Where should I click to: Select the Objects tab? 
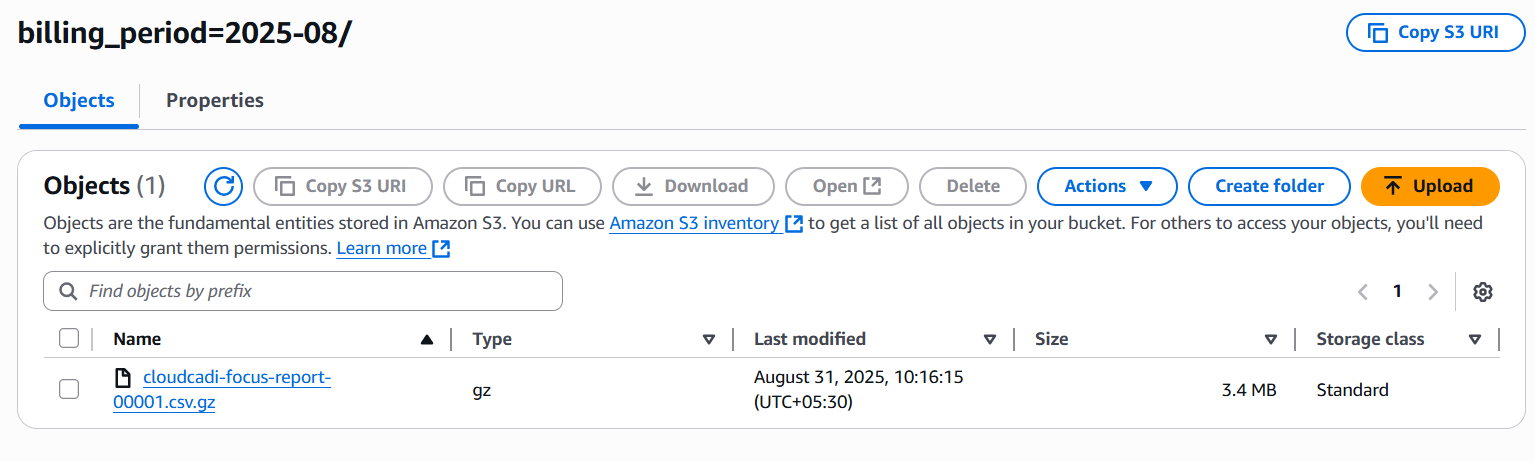79,100
